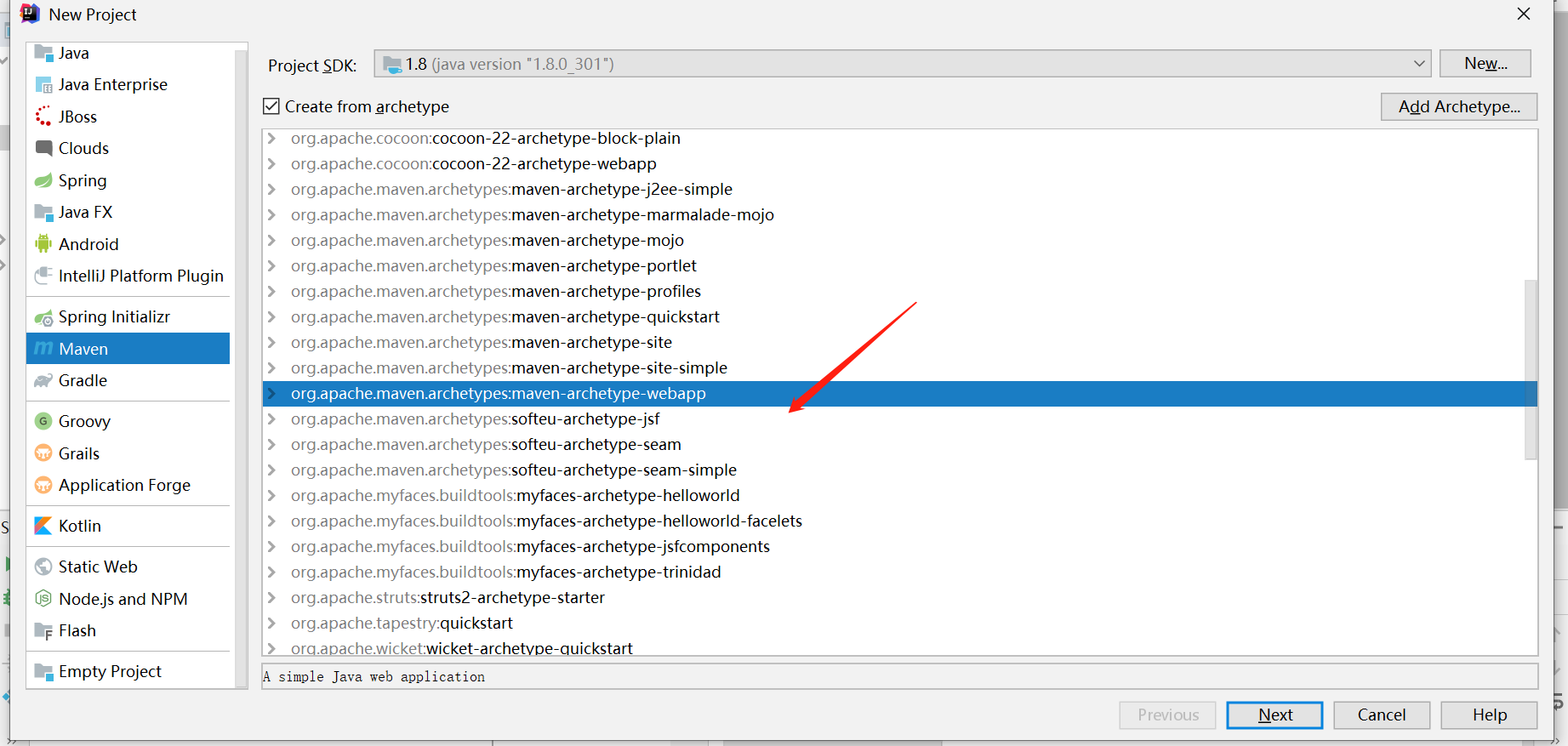The width and height of the screenshot is (1568, 746).
Task: Click the disabled Previous button
Action: [x=1167, y=715]
